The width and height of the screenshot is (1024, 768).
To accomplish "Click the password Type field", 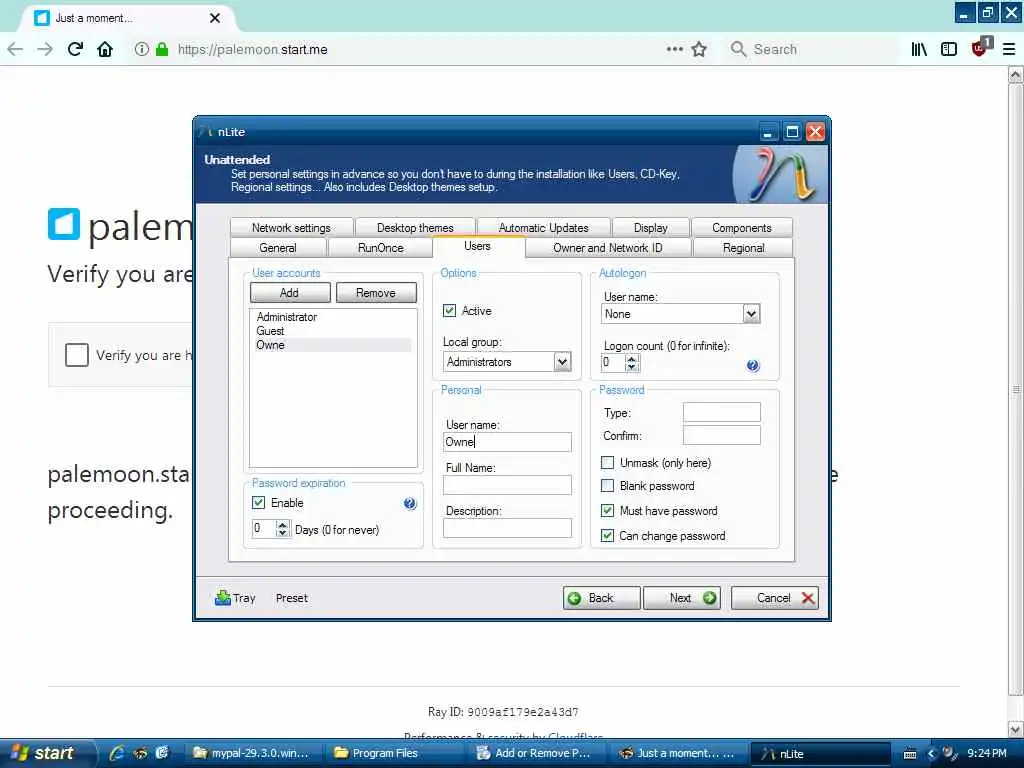I will tap(722, 412).
